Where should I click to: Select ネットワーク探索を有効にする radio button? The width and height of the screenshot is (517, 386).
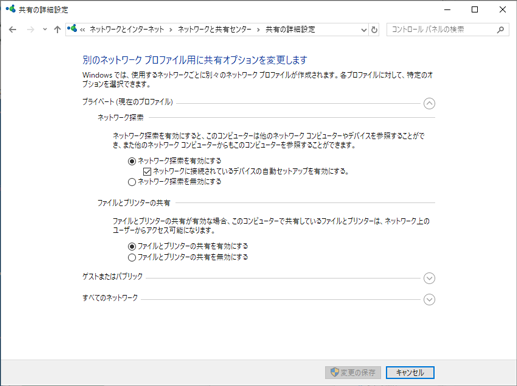click(x=132, y=161)
